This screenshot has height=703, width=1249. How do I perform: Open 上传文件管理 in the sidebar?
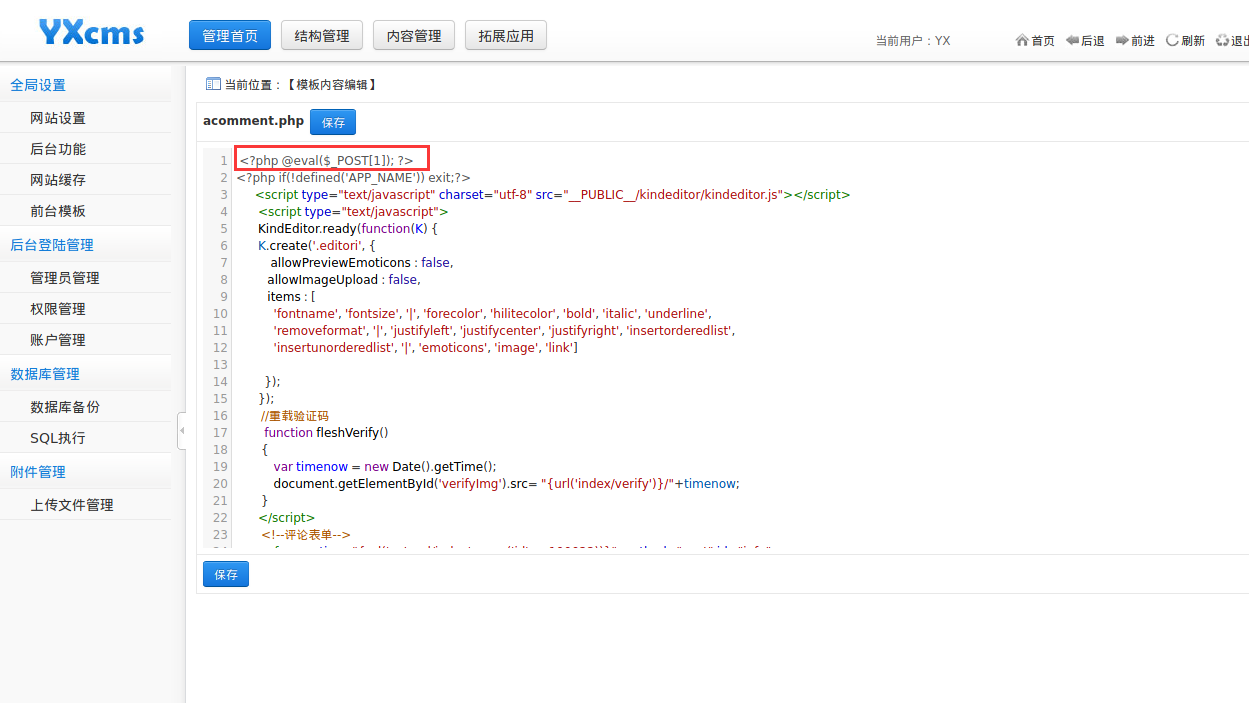[72, 505]
